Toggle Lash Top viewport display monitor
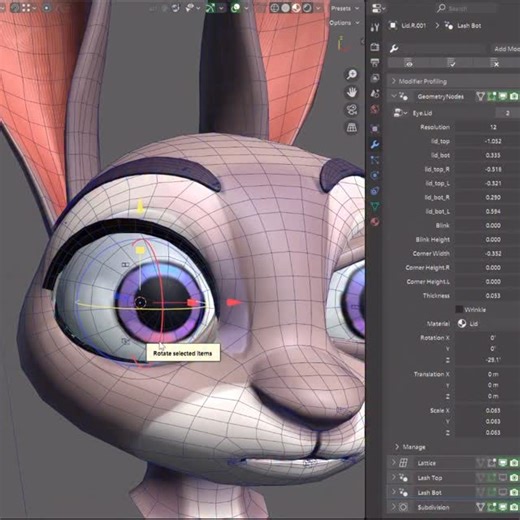This screenshot has height=520, width=520. tap(503, 478)
